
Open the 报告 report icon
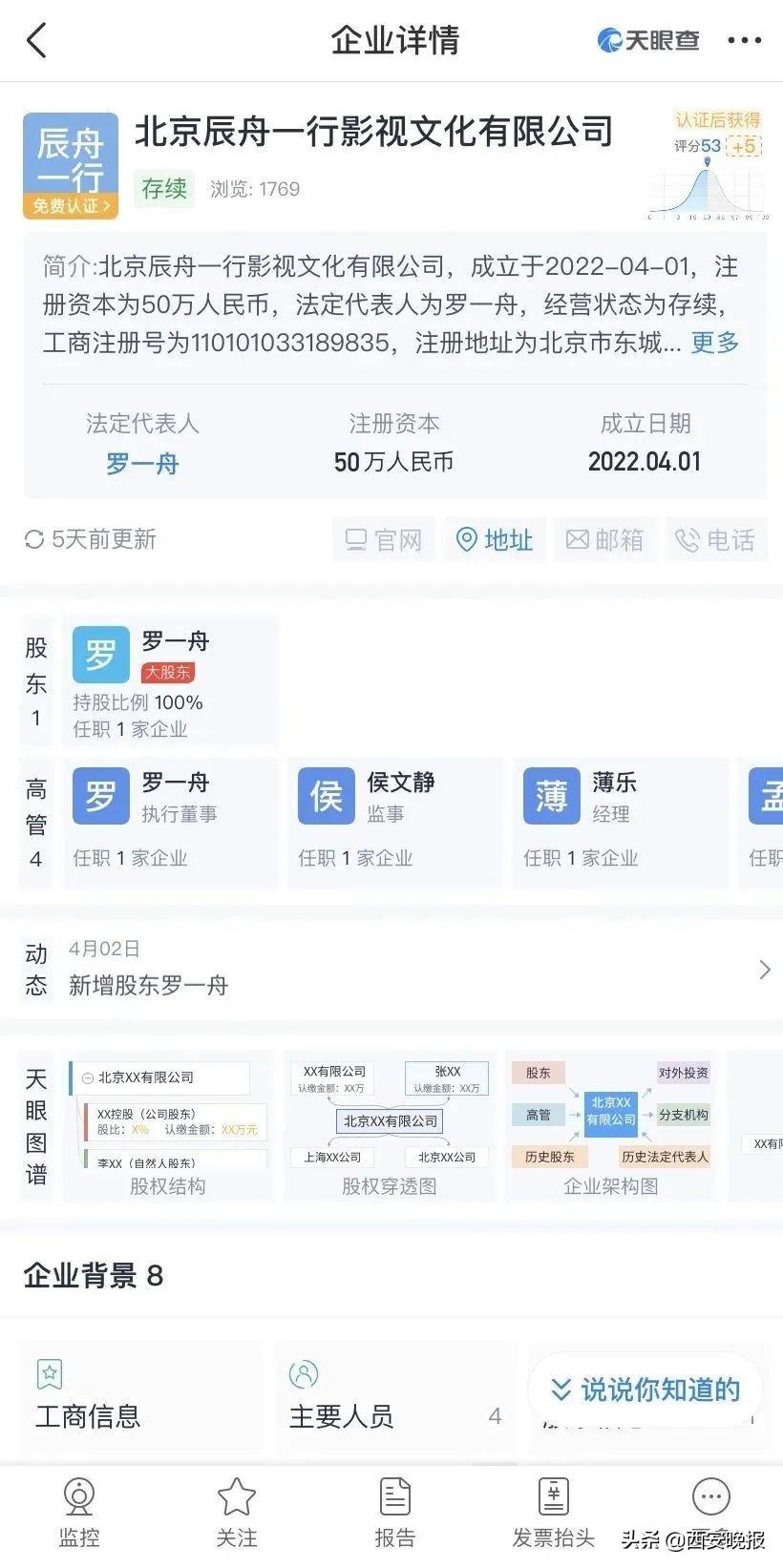click(394, 1498)
